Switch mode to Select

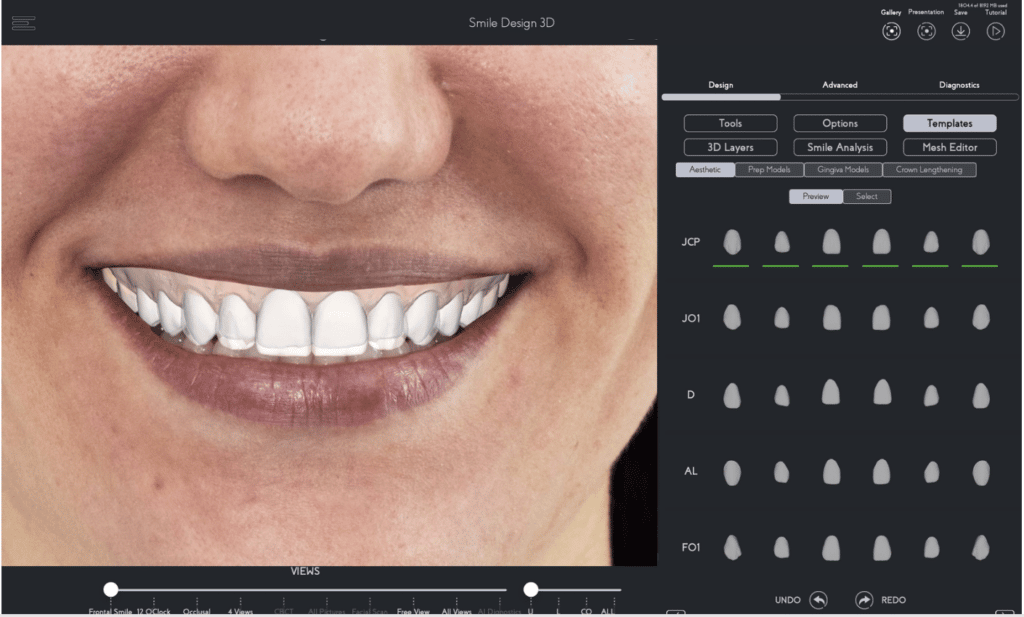pyautogui.click(x=867, y=196)
